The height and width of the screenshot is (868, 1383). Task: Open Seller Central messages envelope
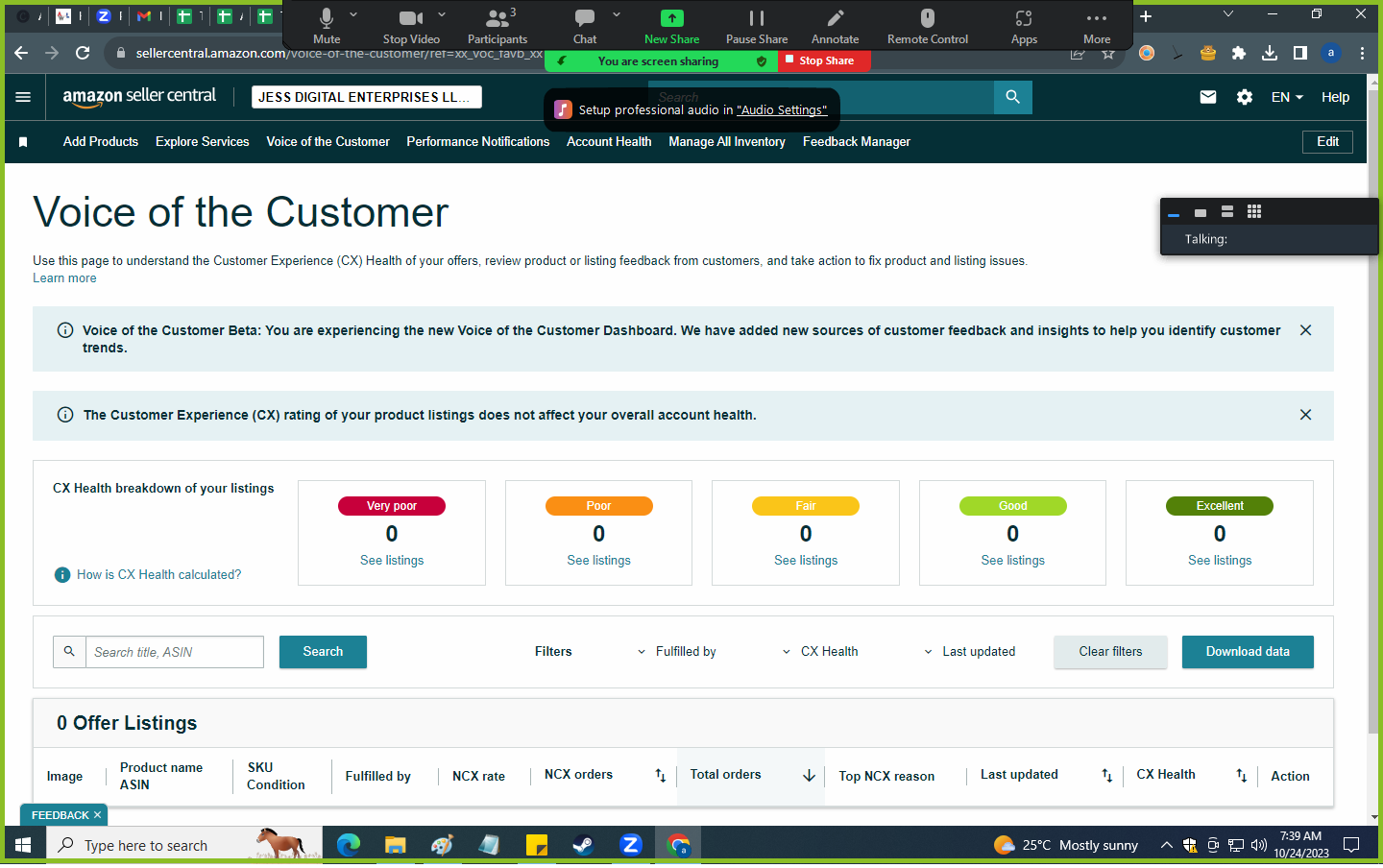pos(1208,97)
